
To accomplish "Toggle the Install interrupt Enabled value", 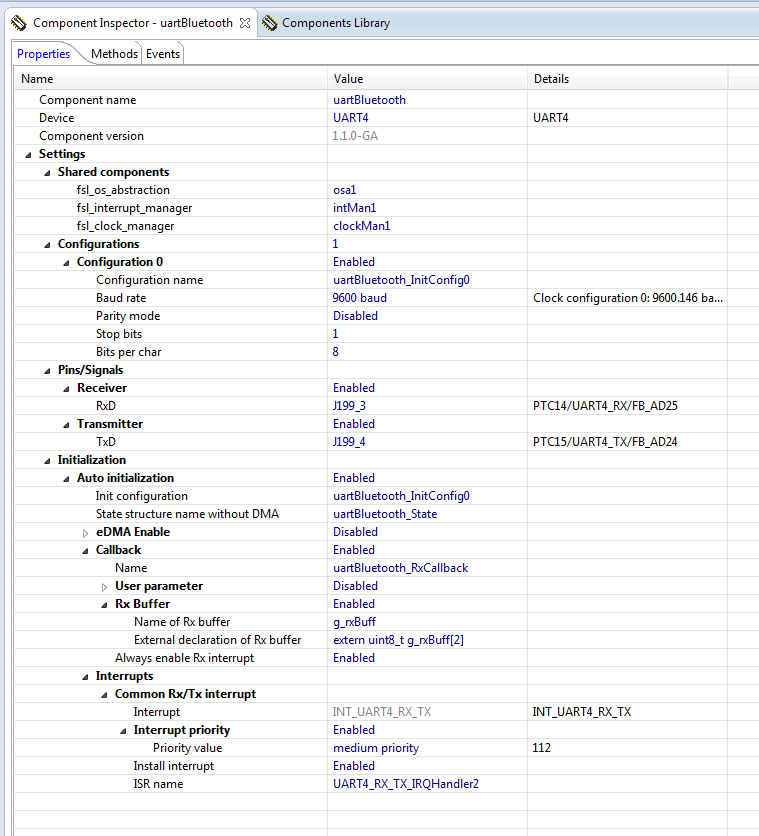I will [354, 766].
